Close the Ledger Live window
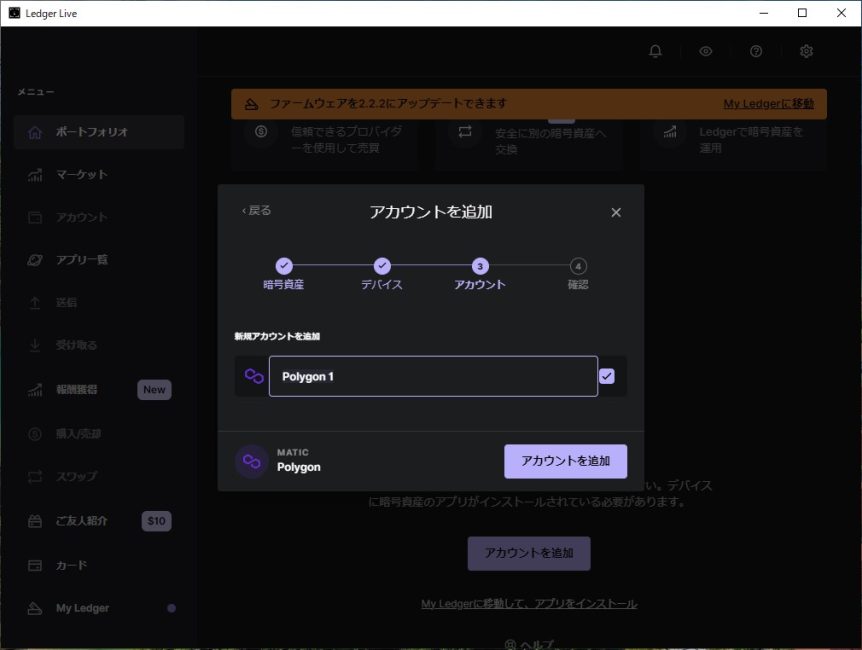 841,13
